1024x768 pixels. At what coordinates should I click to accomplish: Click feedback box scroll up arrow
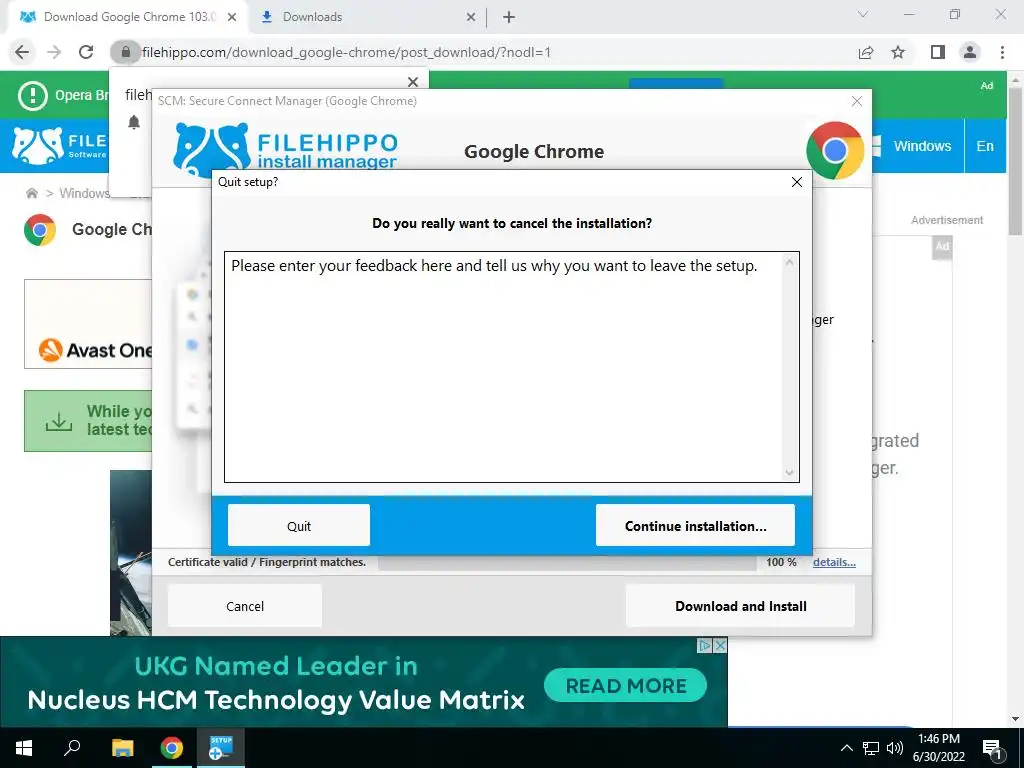coord(790,262)
